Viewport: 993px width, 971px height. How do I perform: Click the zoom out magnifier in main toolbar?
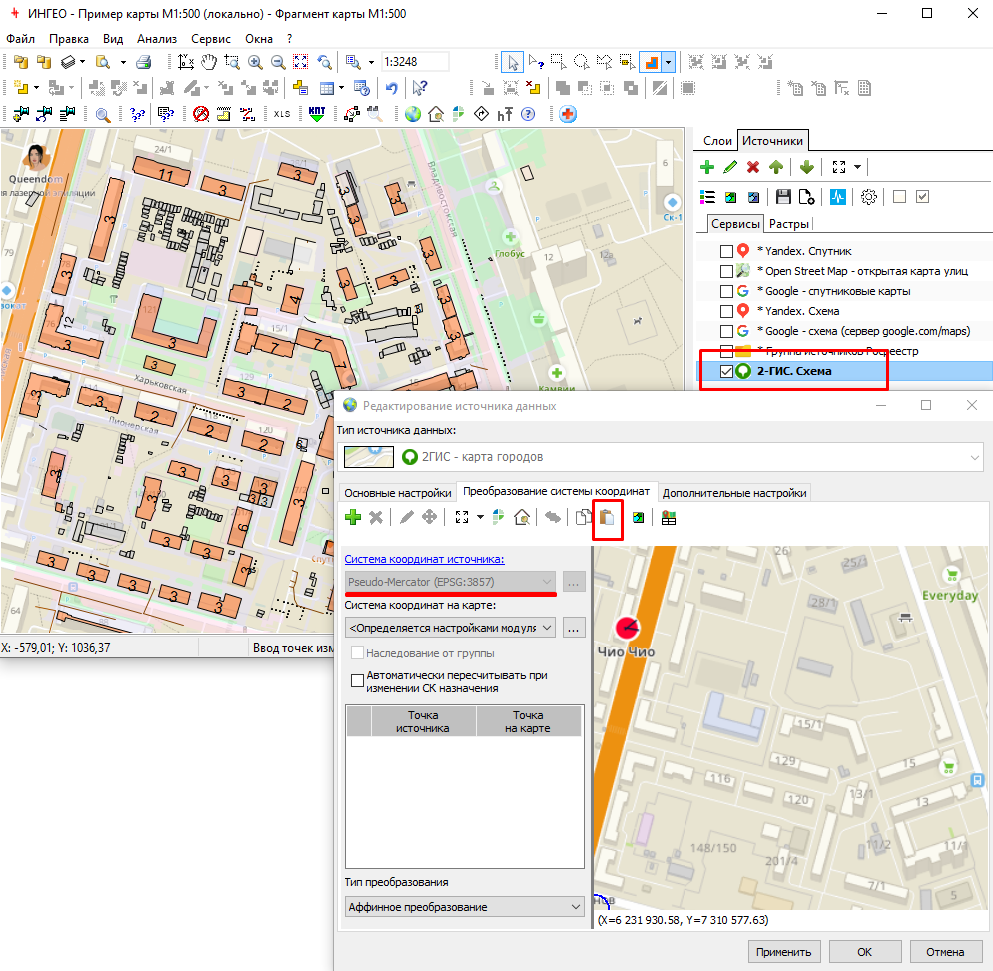click(x=278, y=61)
